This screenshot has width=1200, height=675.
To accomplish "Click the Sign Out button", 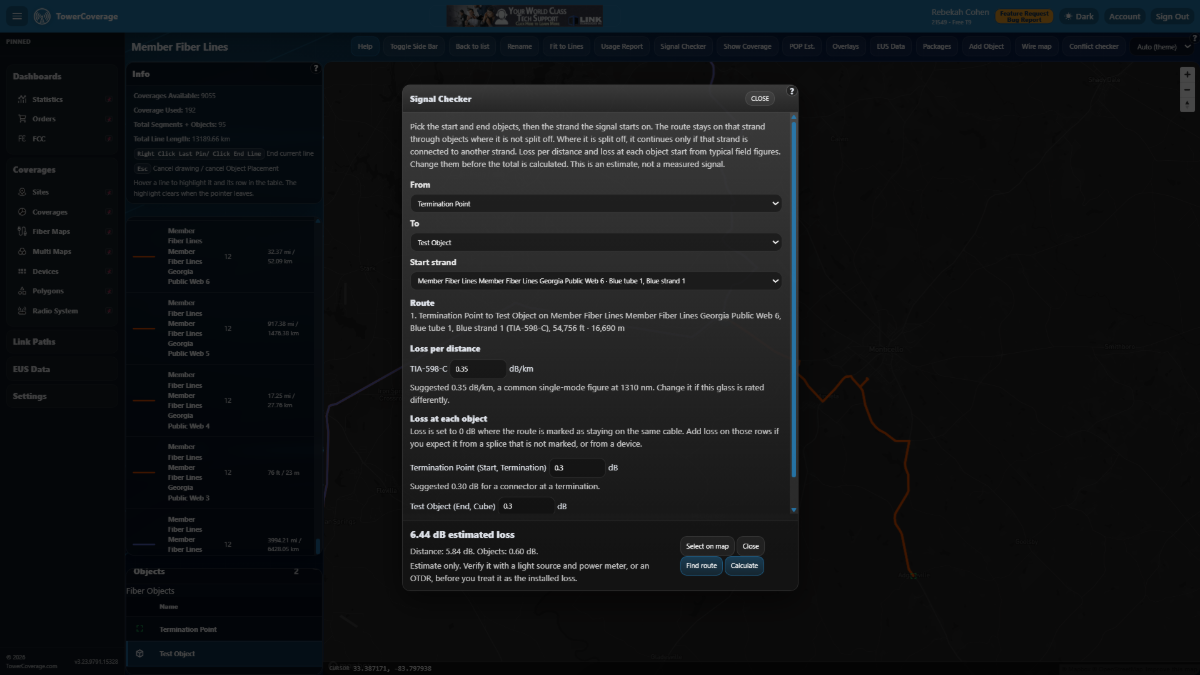I will pos(1172,16).
